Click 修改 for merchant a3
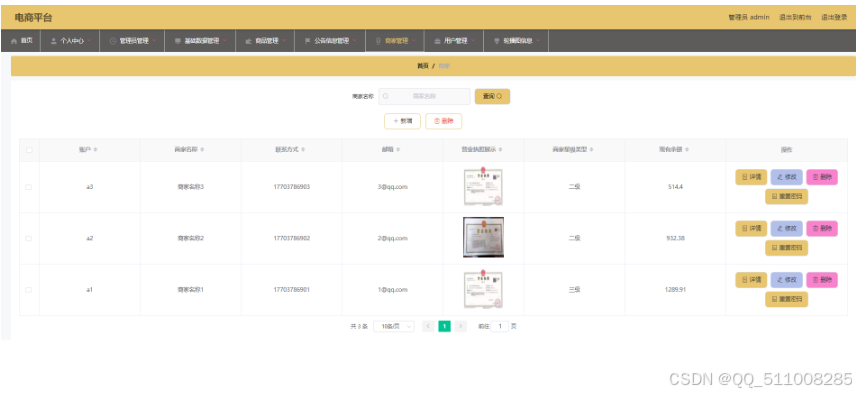 pos(787,177)
